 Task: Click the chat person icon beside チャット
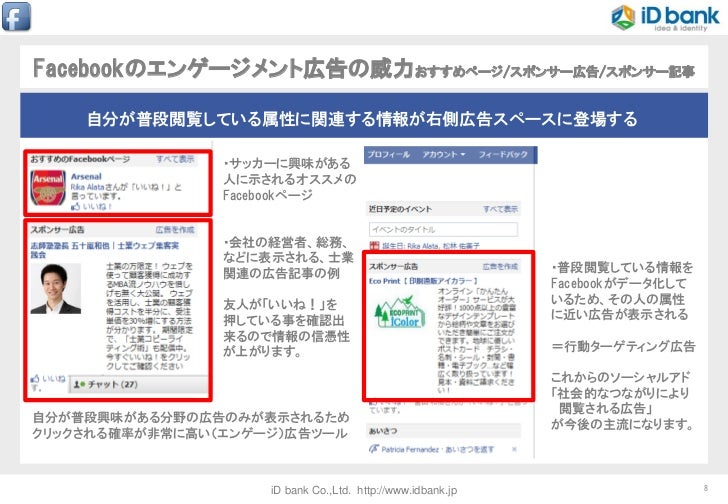coord(79,385)
